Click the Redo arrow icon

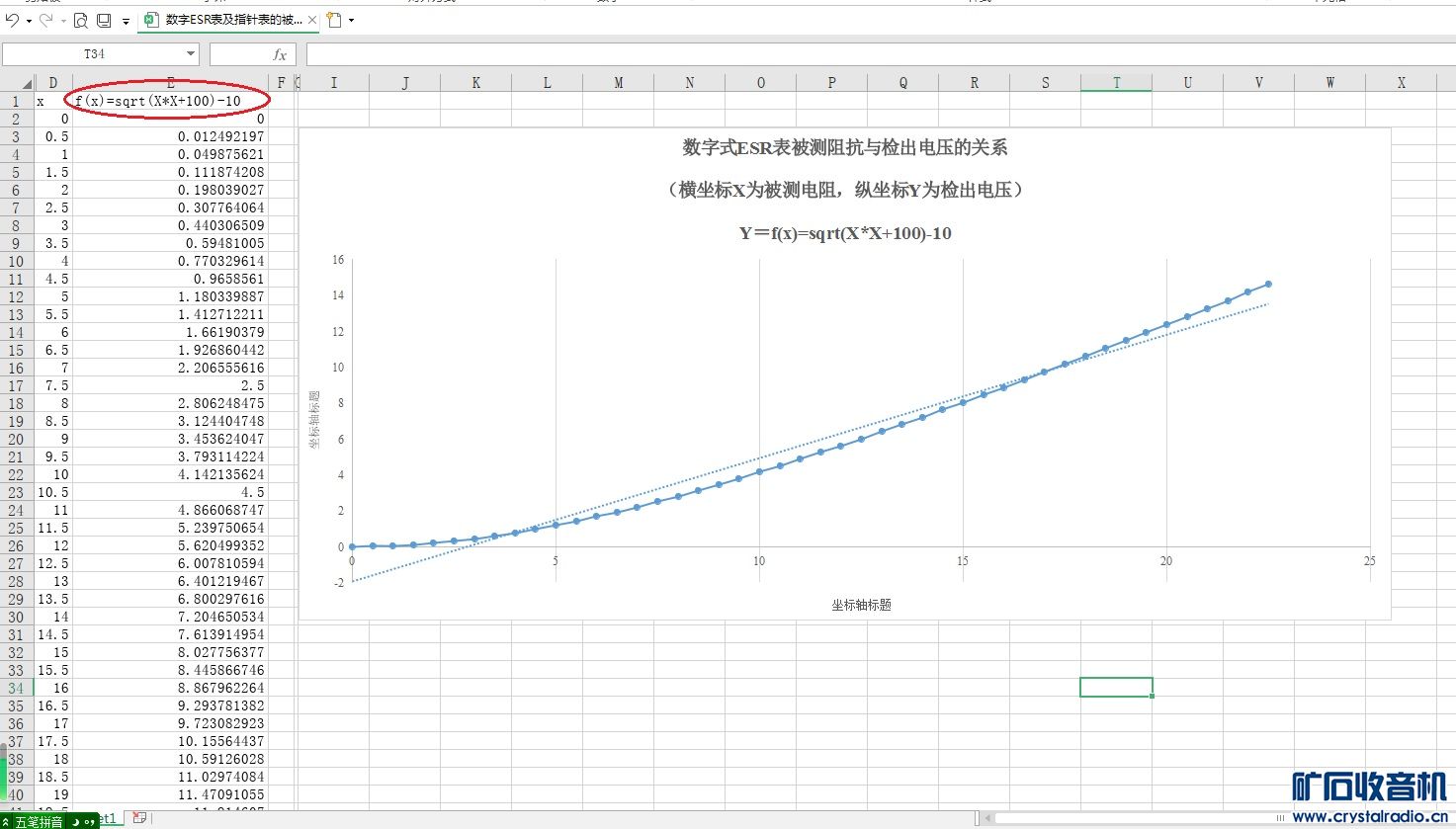pos(45,20)
